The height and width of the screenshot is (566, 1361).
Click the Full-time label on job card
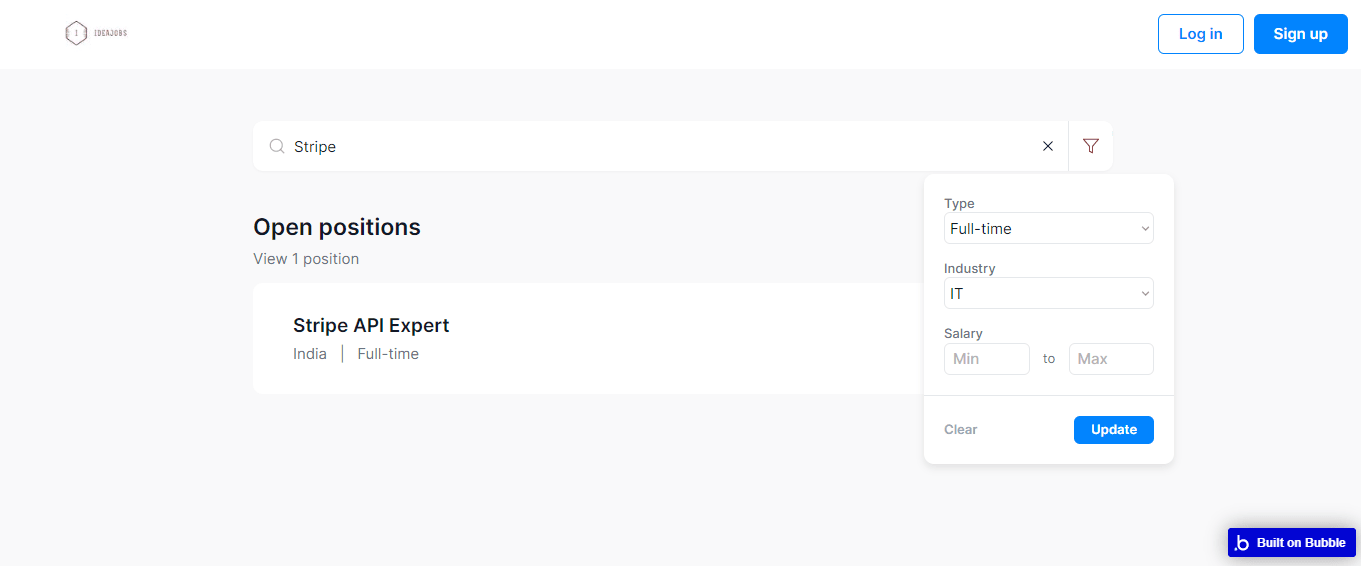(x=388, y=354)
